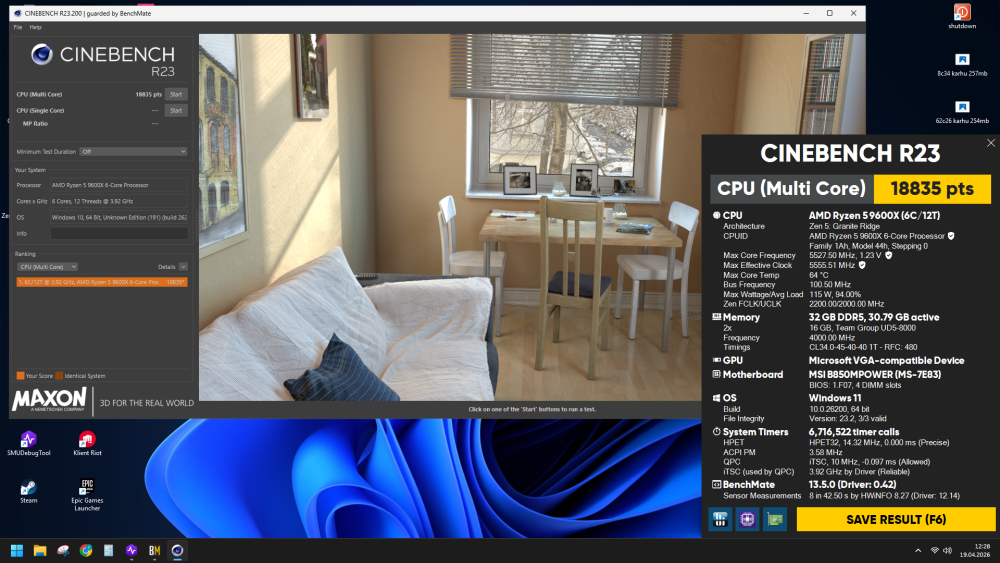
Task: Switch to Cinebench via its taskbar icon
Action: point(177,550)
